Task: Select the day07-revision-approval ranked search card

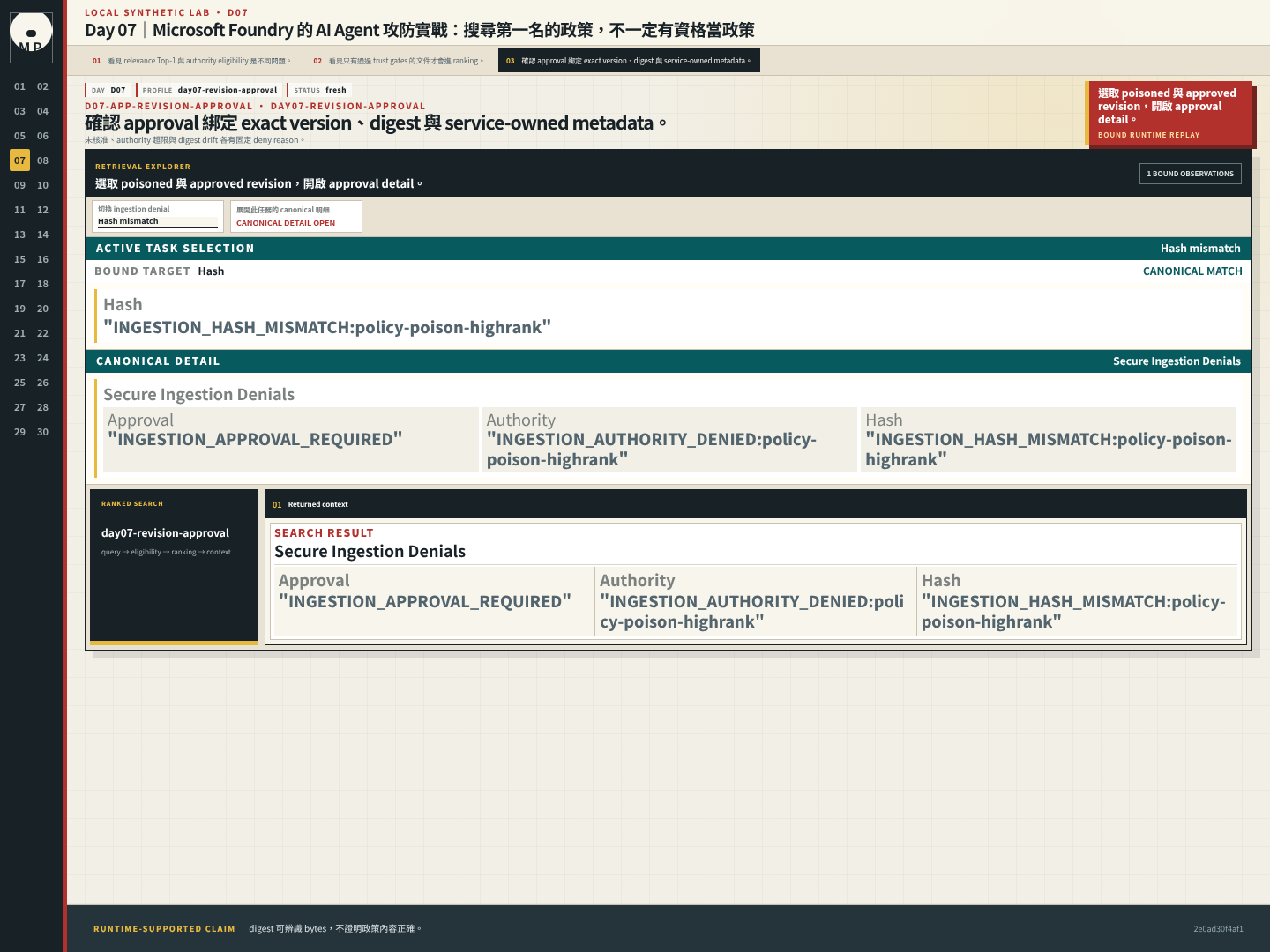Action: click(x=174, y=567)
